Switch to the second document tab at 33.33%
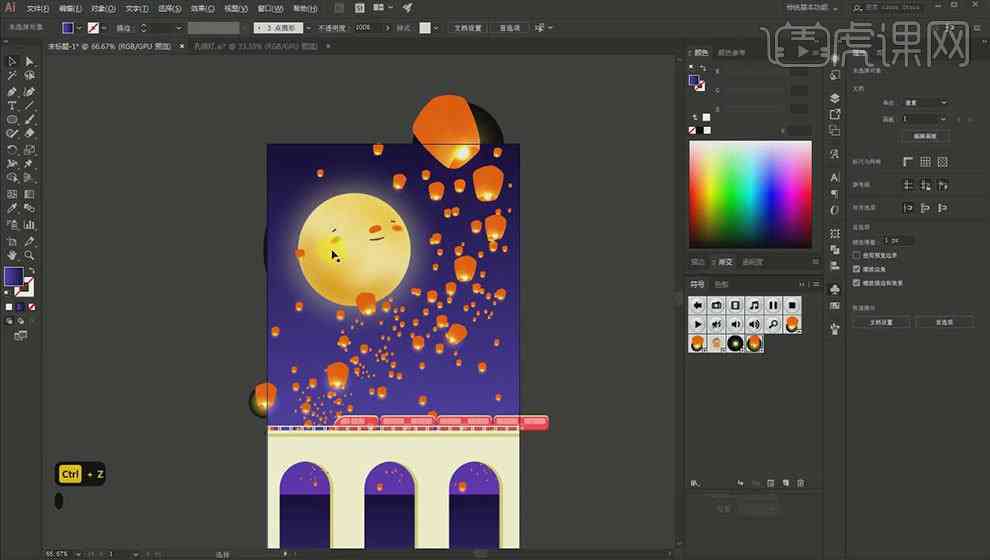The height and width of the screenshot is (560, 990). (256, 46)
